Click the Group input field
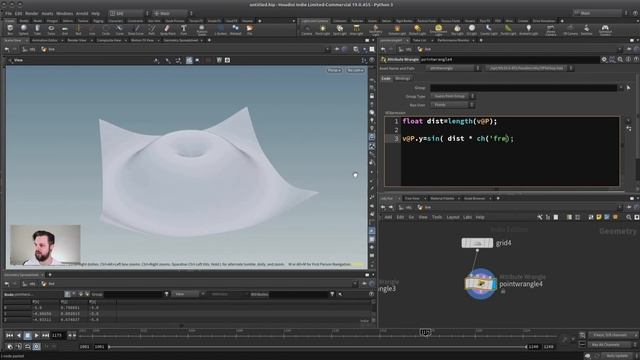 (x=524, y=88)
